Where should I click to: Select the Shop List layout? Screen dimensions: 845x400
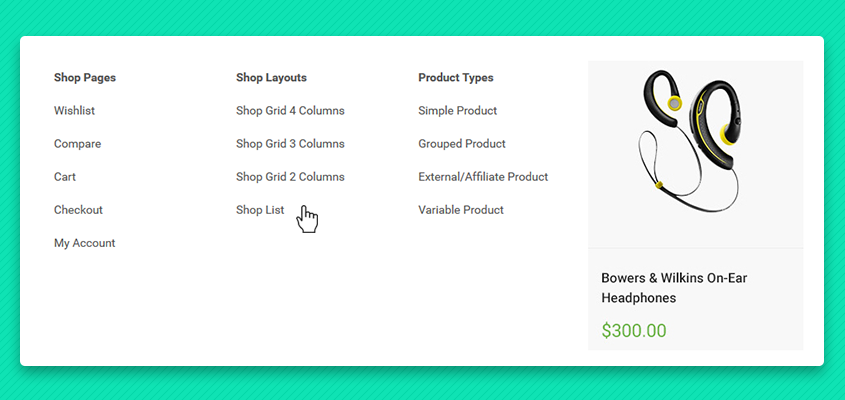click(x=260, y=210)
